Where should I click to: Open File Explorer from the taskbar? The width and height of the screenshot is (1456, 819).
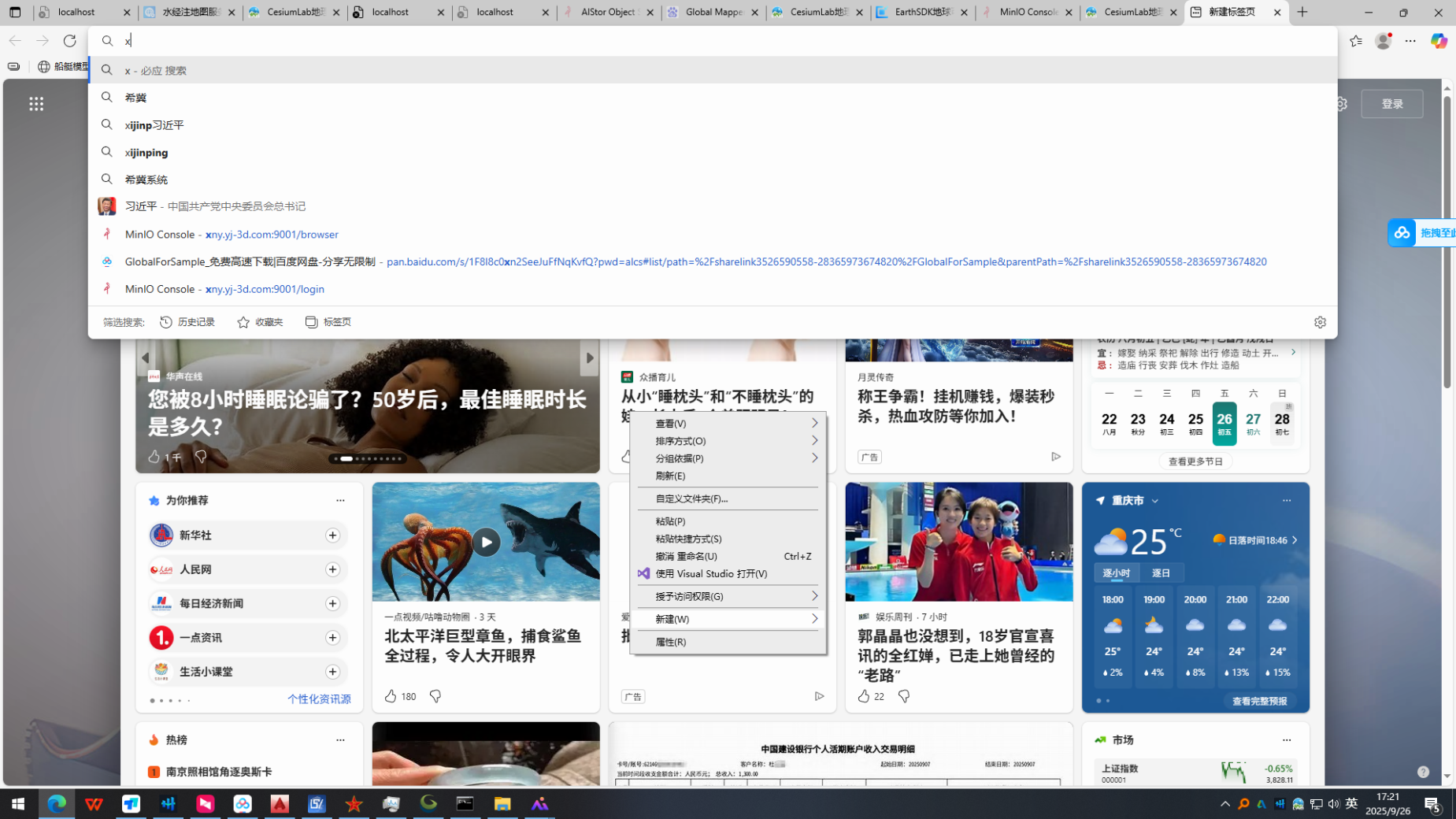point(502,804)
